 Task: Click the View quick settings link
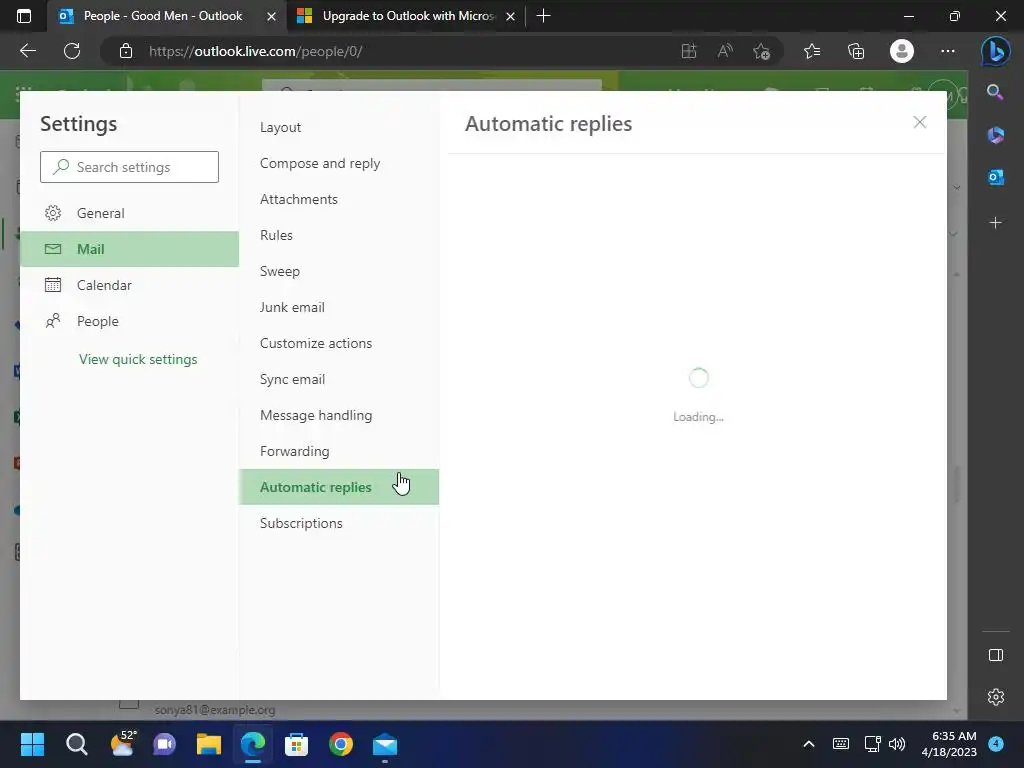[x=138, y=359]
